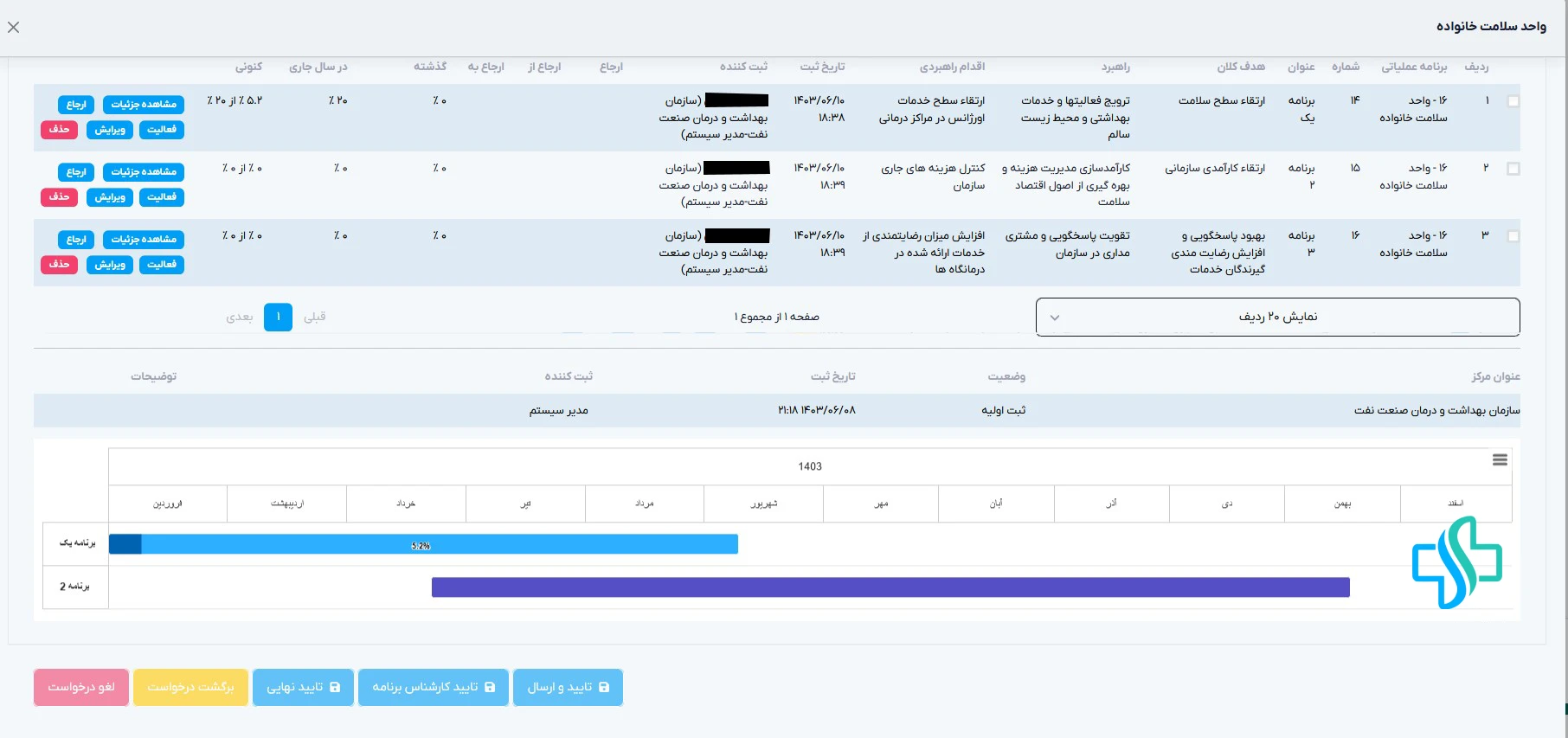Open the chart hamburger menu icon
Image resolution: width=1568 pixels, height=738 pixels.
(x=1500, y=460)
